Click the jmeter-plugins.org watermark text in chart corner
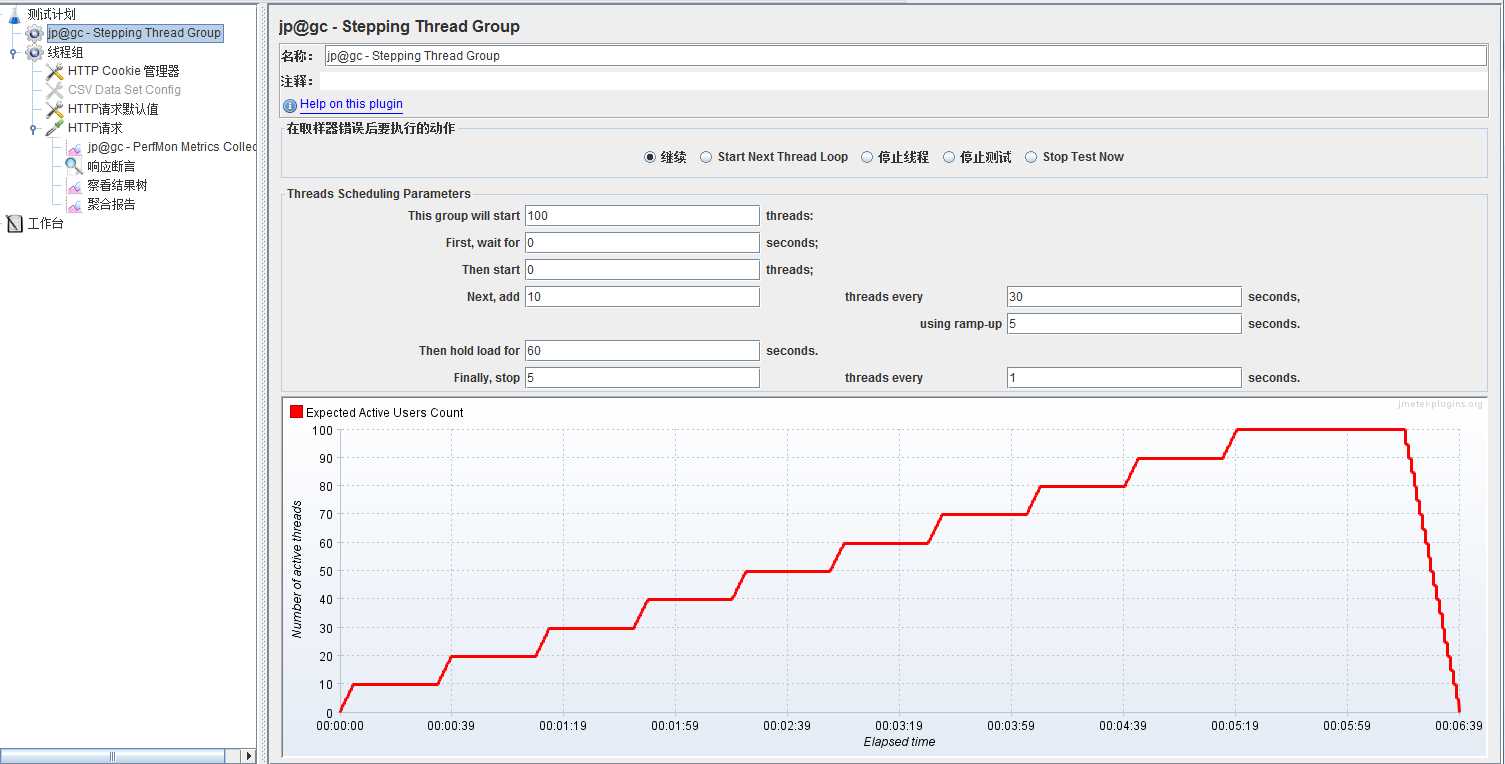The height and width of the screenshot is (764, 1505). (1440, 404)
